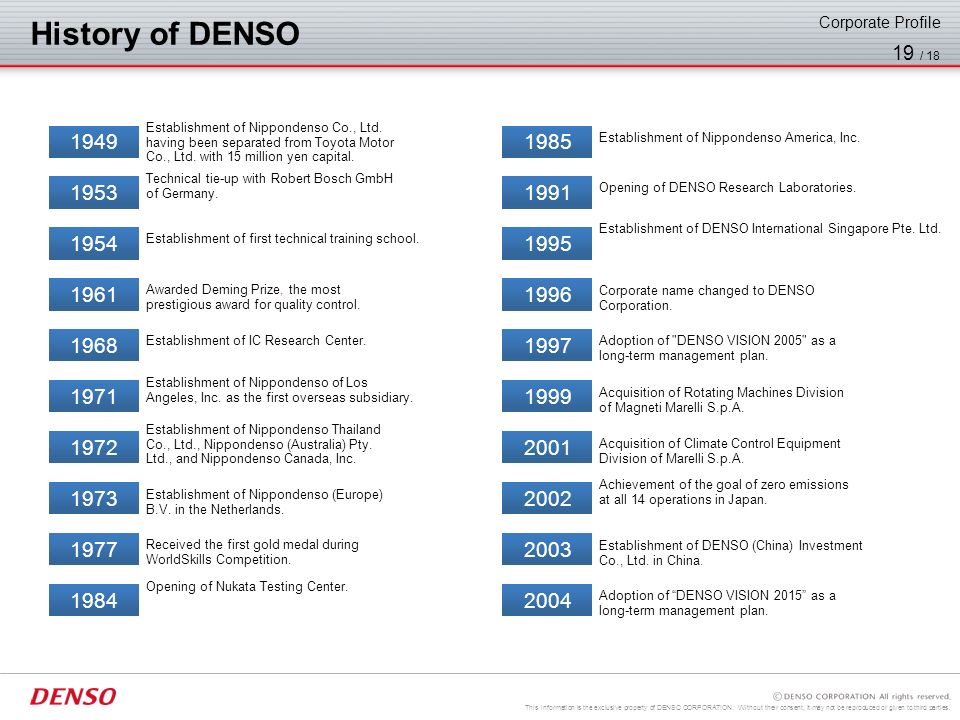Image resolution: width=960 pixels, height=720 pixels.
Task: Select 'Opening of Nukata Testing Center' text
Action: click(247, 587)
